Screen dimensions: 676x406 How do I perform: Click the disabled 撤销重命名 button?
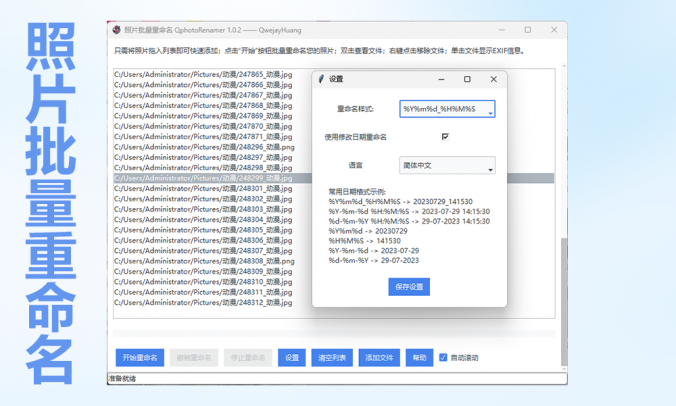[x=194, y=357]
